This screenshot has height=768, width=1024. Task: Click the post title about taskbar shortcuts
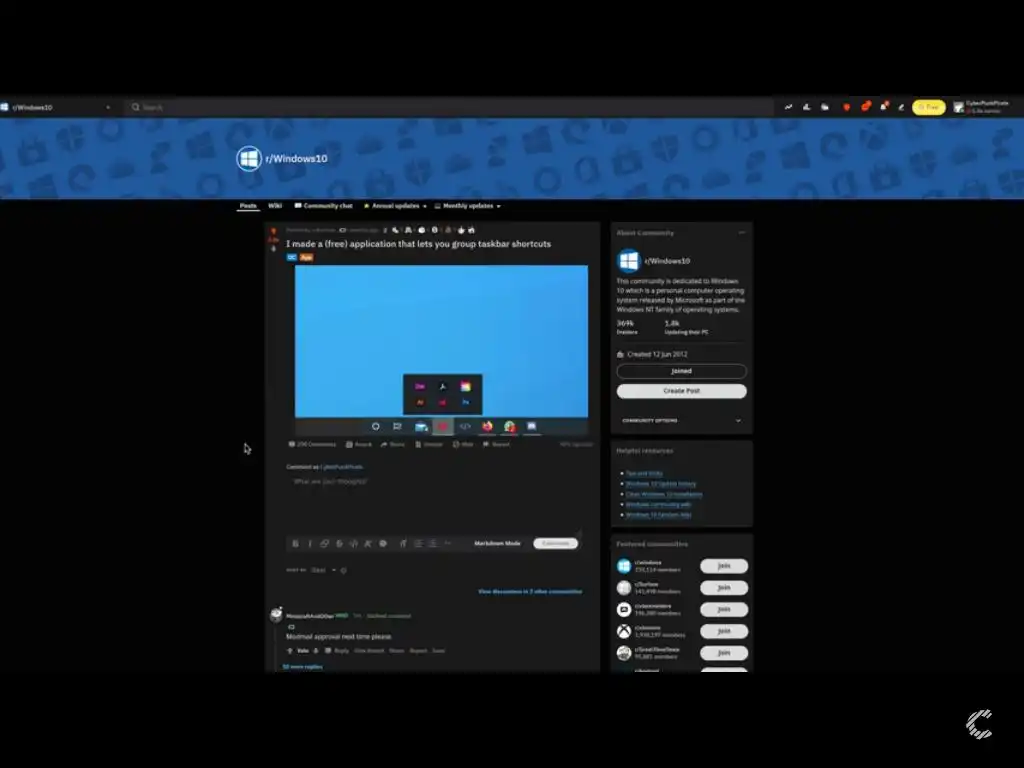click(x=419, y=244)
